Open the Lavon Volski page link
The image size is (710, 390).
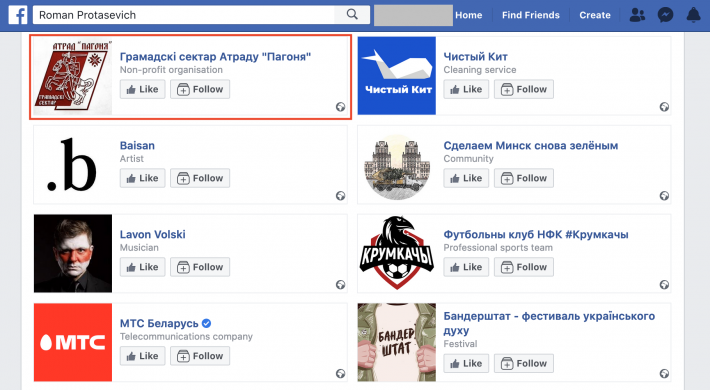coord(153,234)
